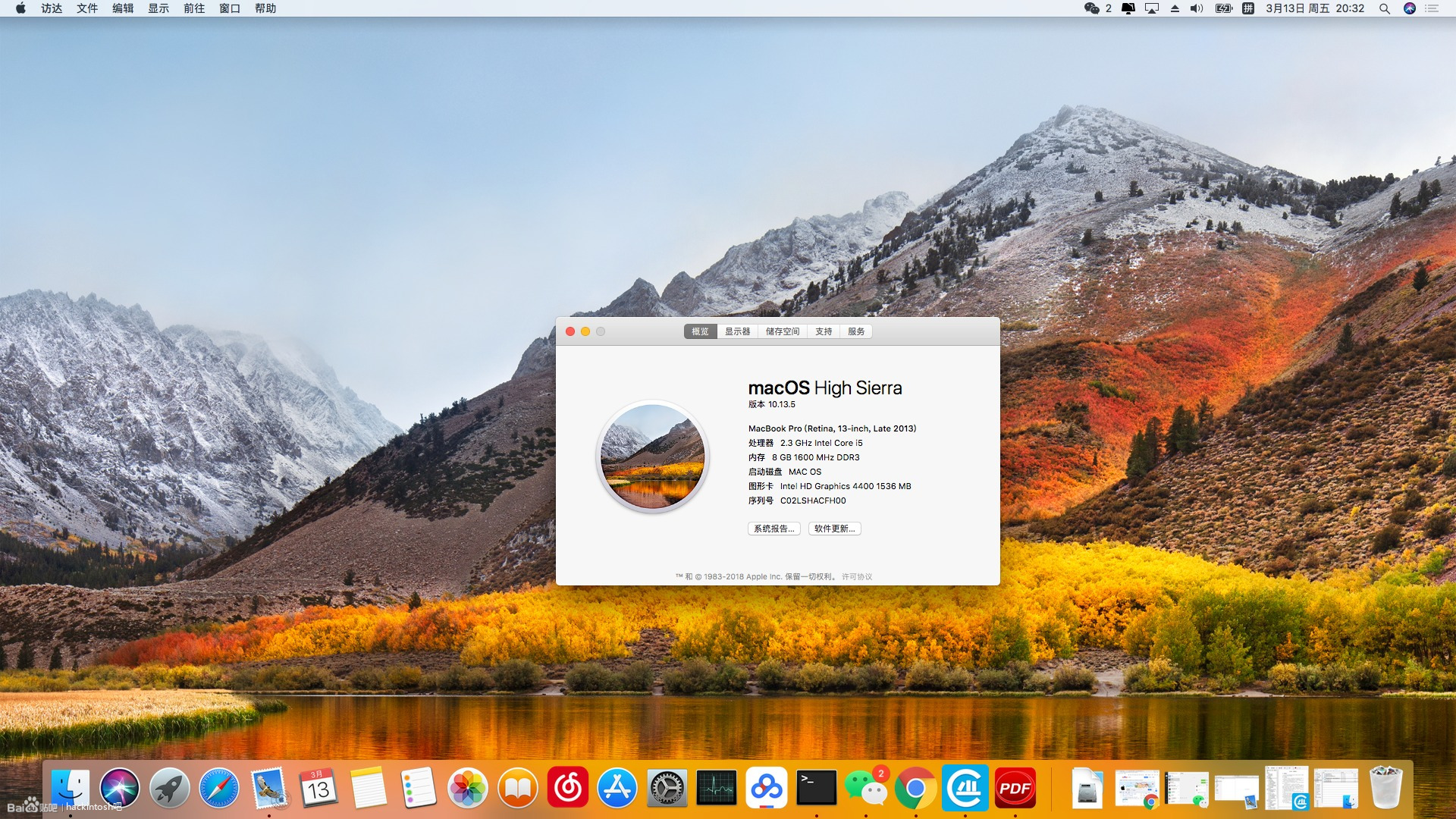The image size is (1456, 819).
Task: Open the Photos app icon
Action: point(467,789)
